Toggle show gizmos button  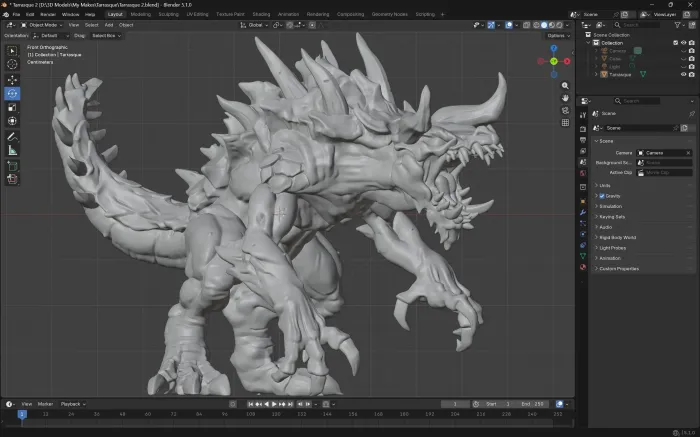(491, 25)
